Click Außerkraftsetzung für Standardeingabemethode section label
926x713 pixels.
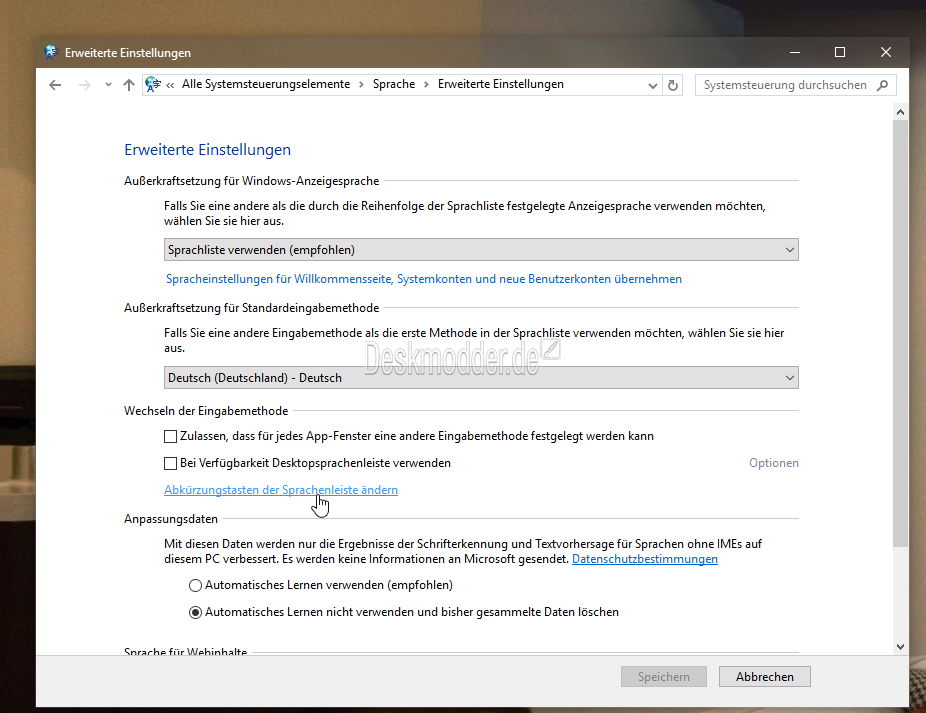pyautogui.click(x=252, y=308)
